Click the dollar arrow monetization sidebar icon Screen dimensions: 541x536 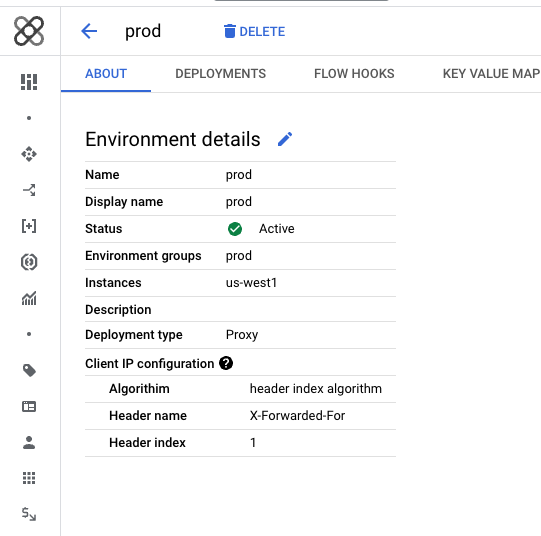coord(29,514)
